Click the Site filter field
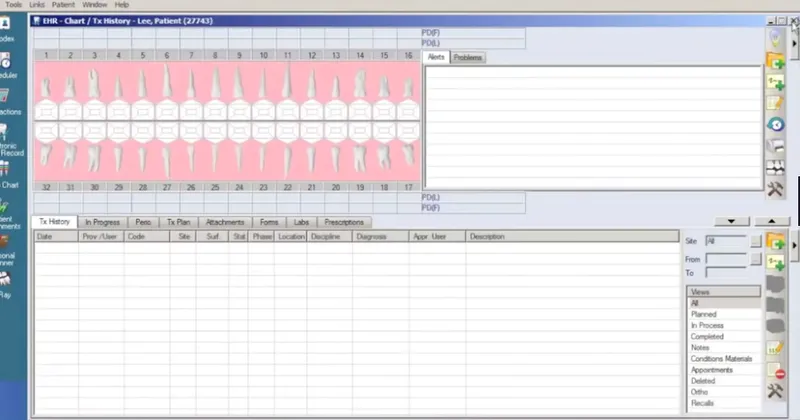 (x=727, y=241)
